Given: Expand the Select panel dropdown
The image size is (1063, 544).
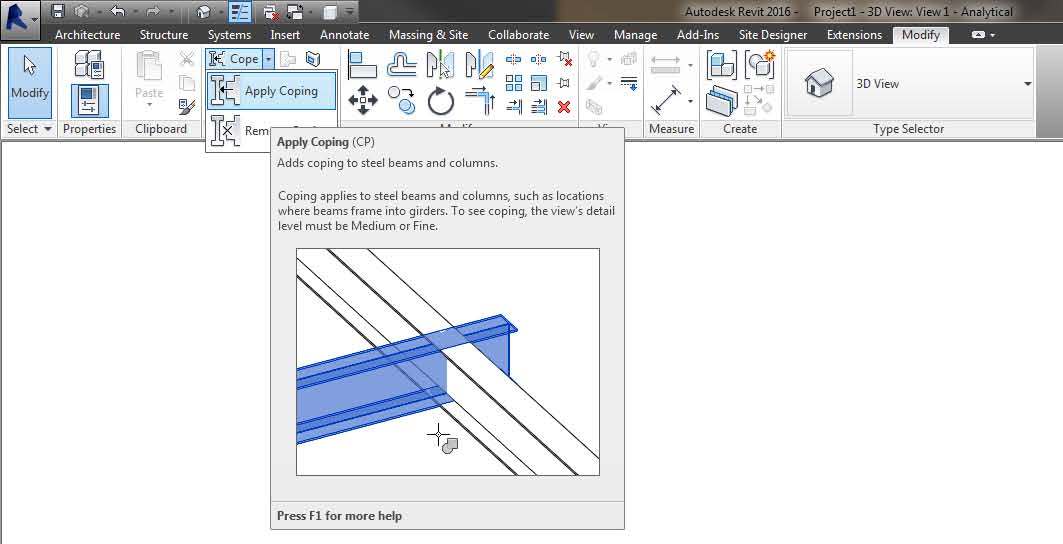Looking at the screenshot, I should (x=28, y=129).
